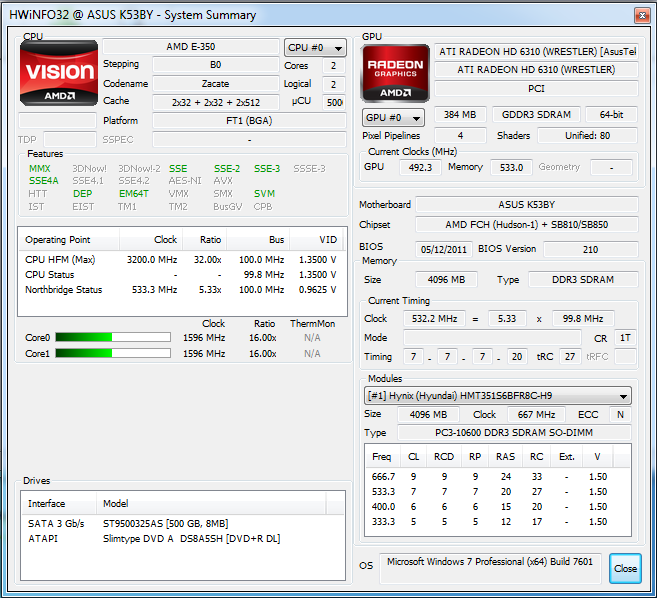Click the Freq column header in module table
The width and height of the screenshot is (657, 598).
[x=383, y=456]
